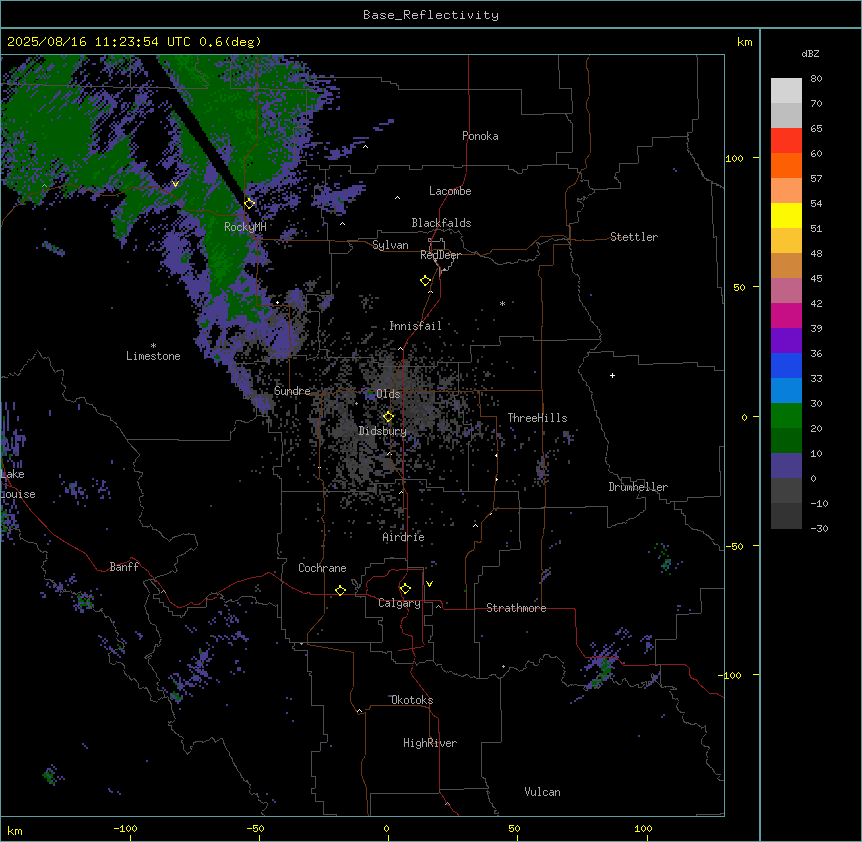Image resolution: width=862 pixels, height=842 pixels.
Task: Click the HighRiver label
Action: pos(430,743)
